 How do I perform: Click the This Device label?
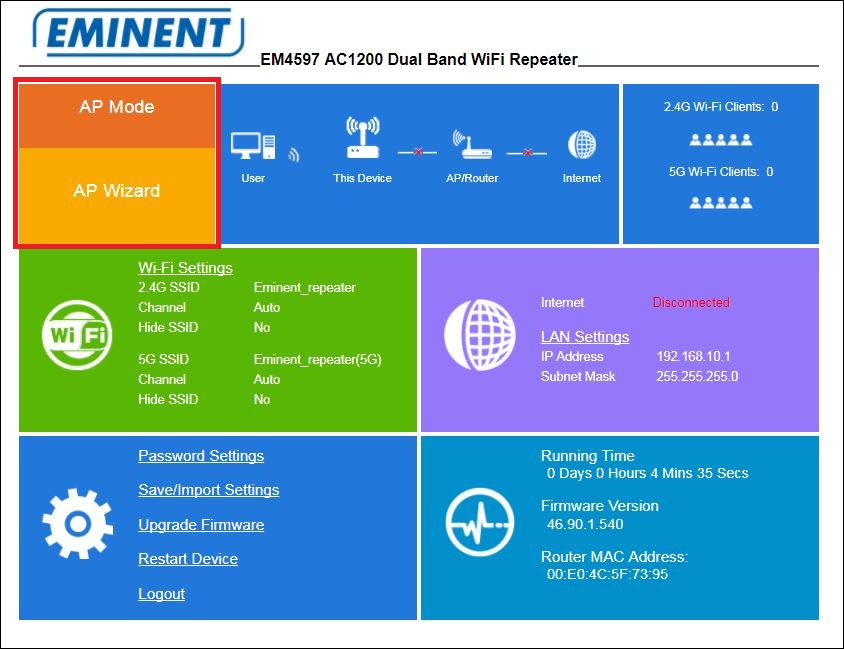click(362, 178)
